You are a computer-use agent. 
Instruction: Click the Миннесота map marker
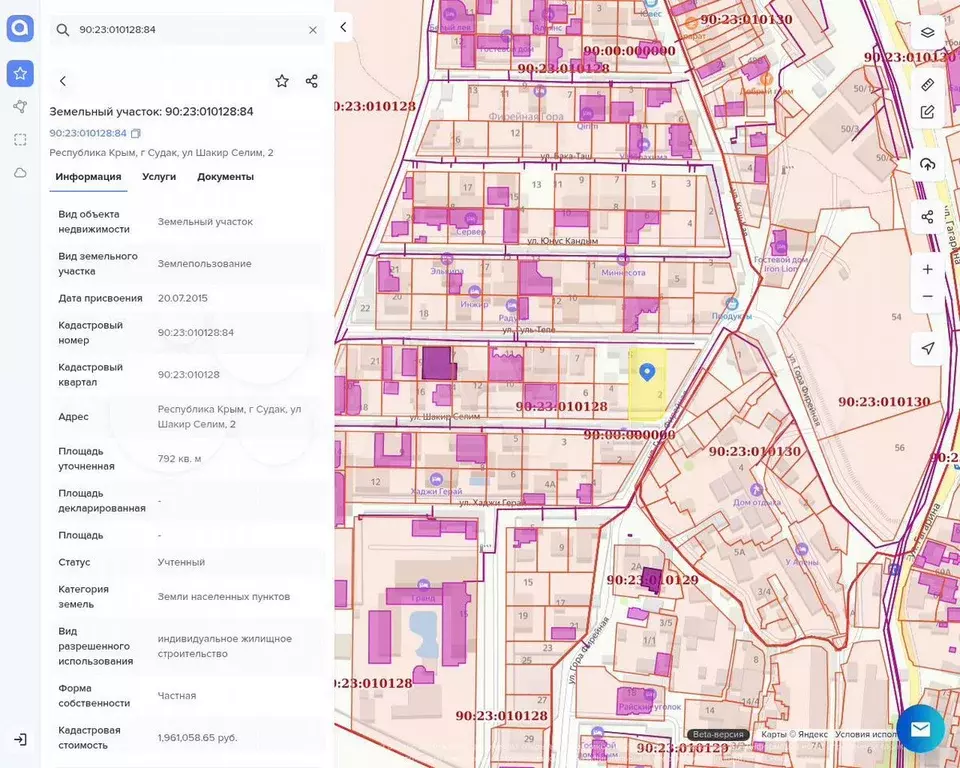623,260
